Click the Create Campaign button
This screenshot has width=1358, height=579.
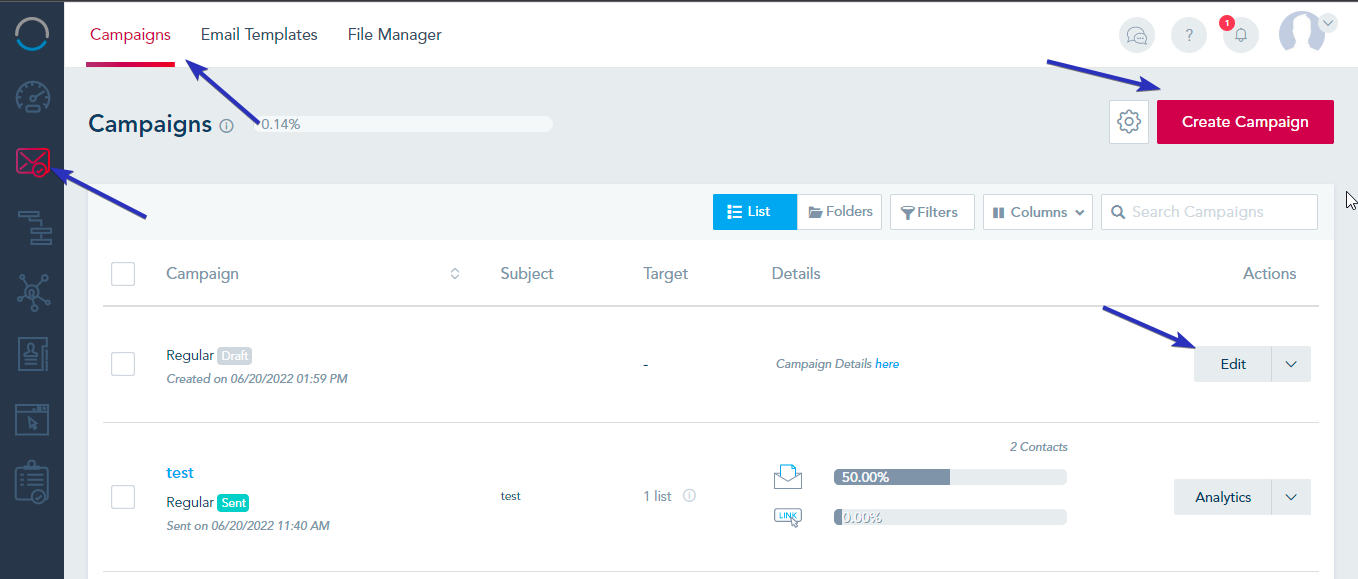tap(1245, 122)
